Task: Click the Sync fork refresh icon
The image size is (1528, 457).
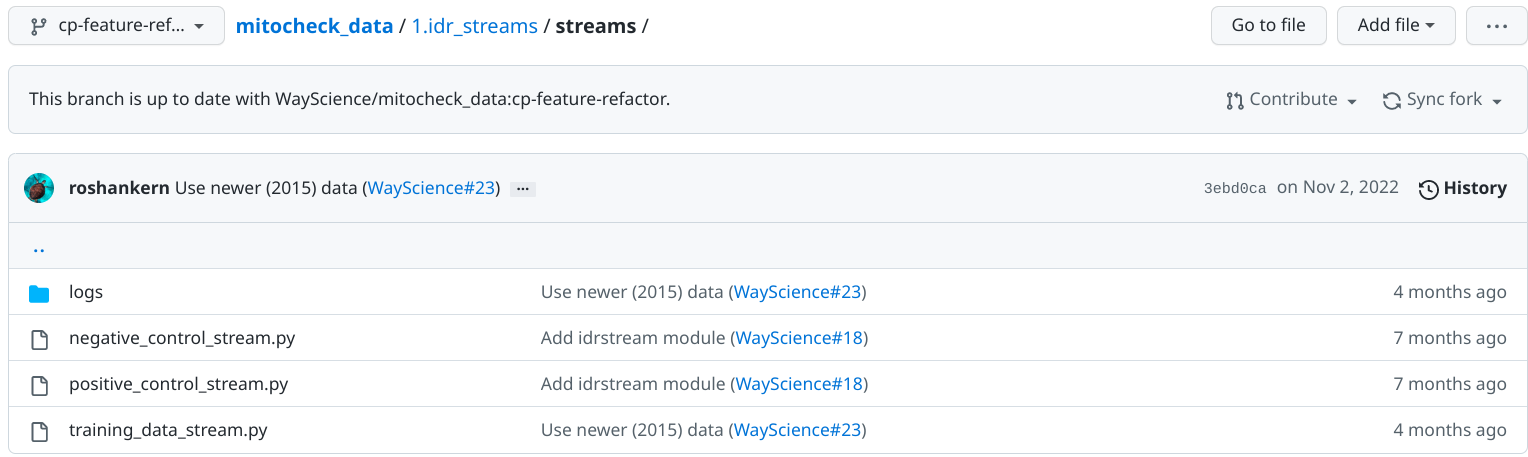Action: coord(1391,100)
